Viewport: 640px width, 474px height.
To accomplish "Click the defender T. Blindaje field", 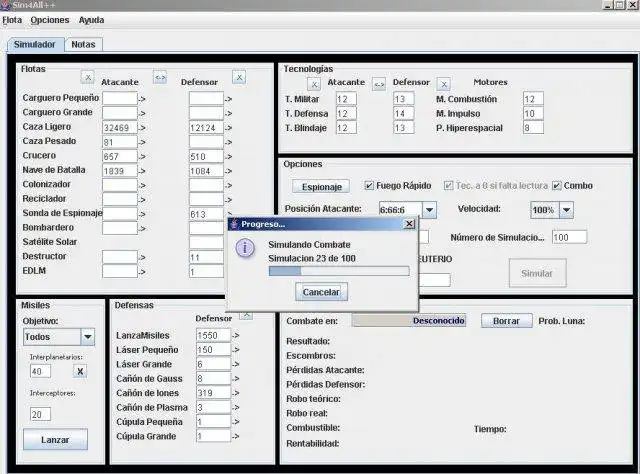I will point(404,128).
